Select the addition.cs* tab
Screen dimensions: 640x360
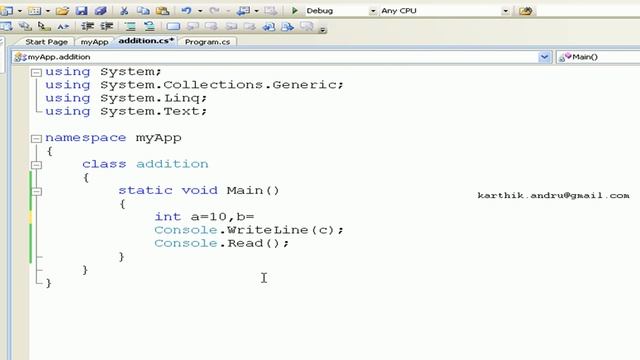146,41
